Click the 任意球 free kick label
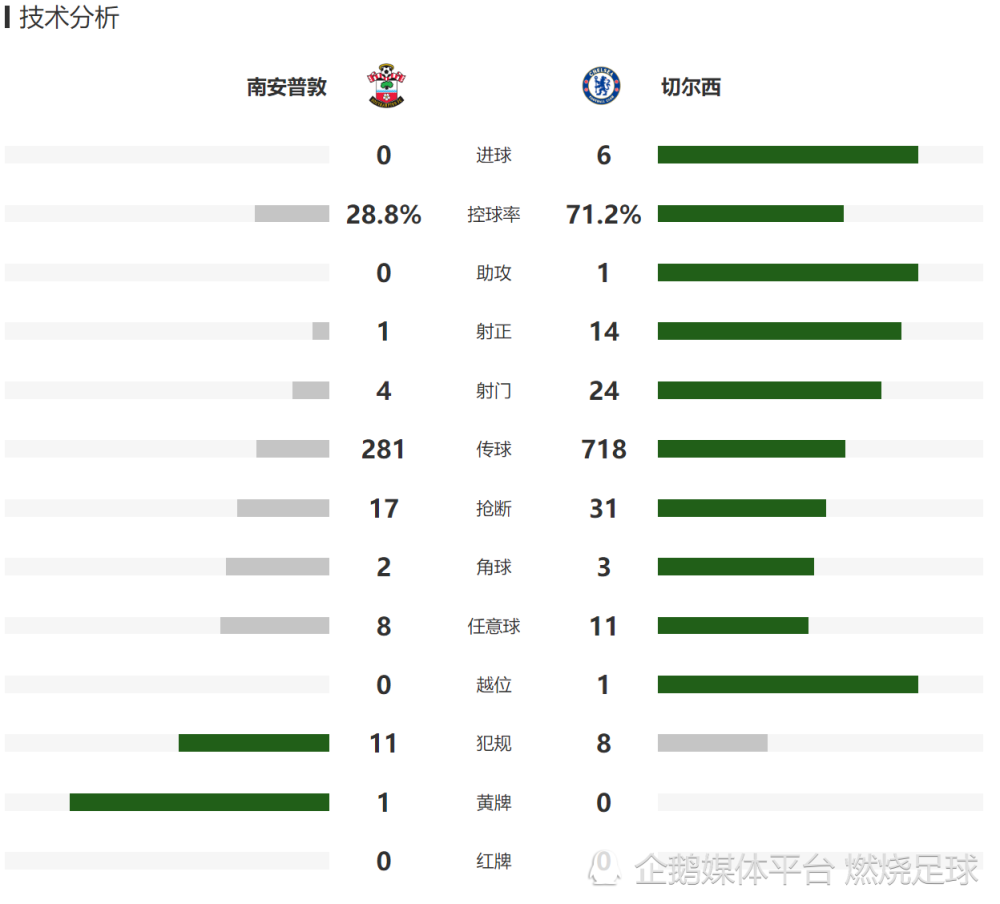Viewport: 1000px width, 904px height. coord(493,627)
